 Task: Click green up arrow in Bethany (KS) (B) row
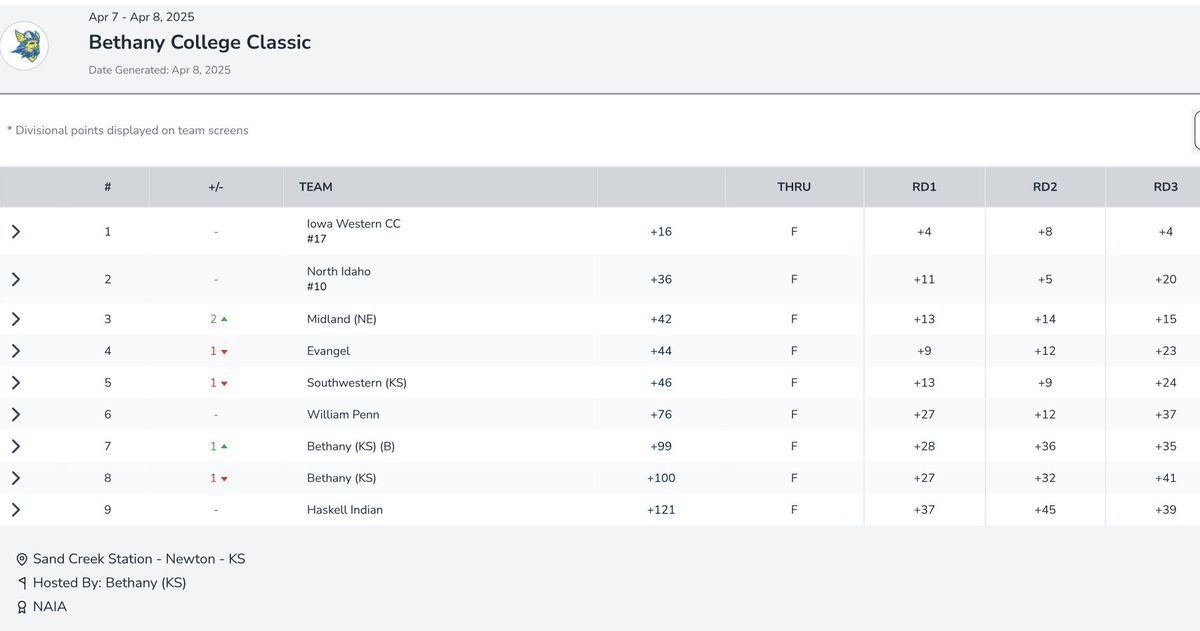click(225, 446)
